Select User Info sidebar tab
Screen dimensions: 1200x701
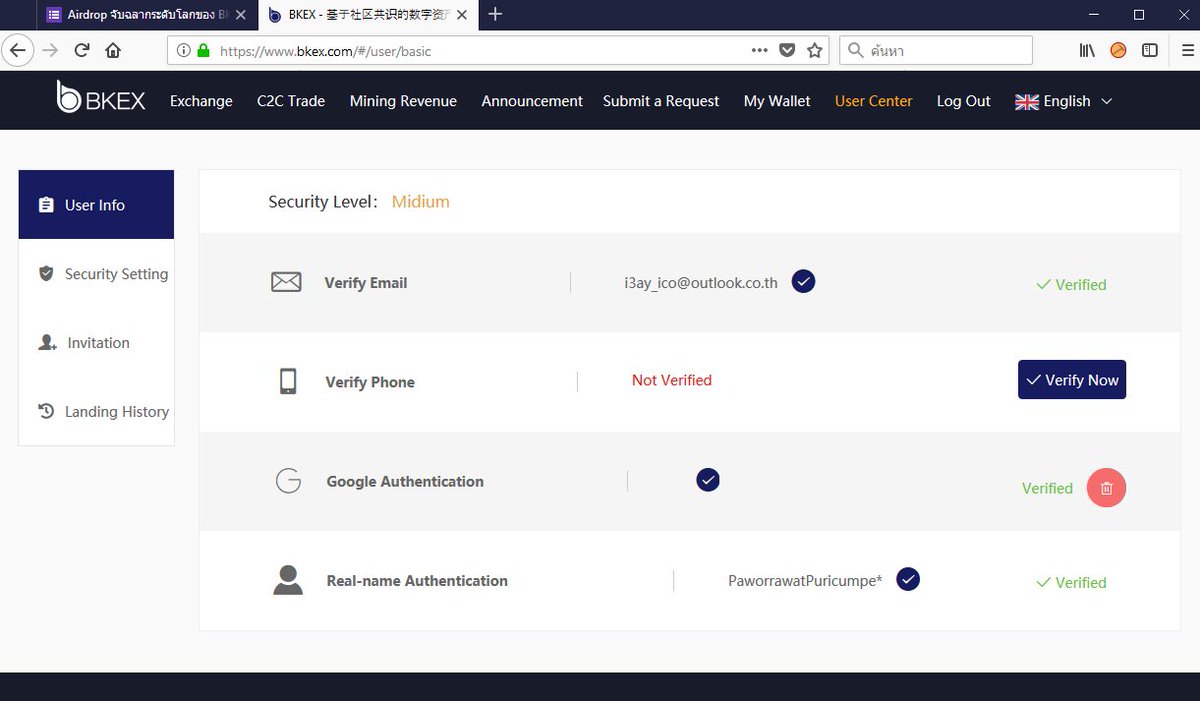tap(96, 205)
